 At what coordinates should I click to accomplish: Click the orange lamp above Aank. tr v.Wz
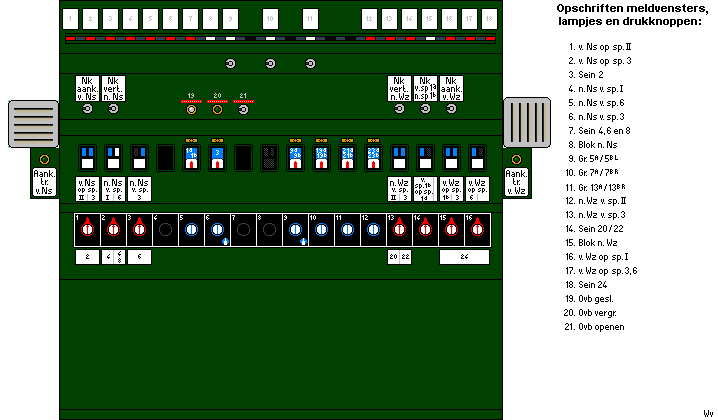pos(517,160)
